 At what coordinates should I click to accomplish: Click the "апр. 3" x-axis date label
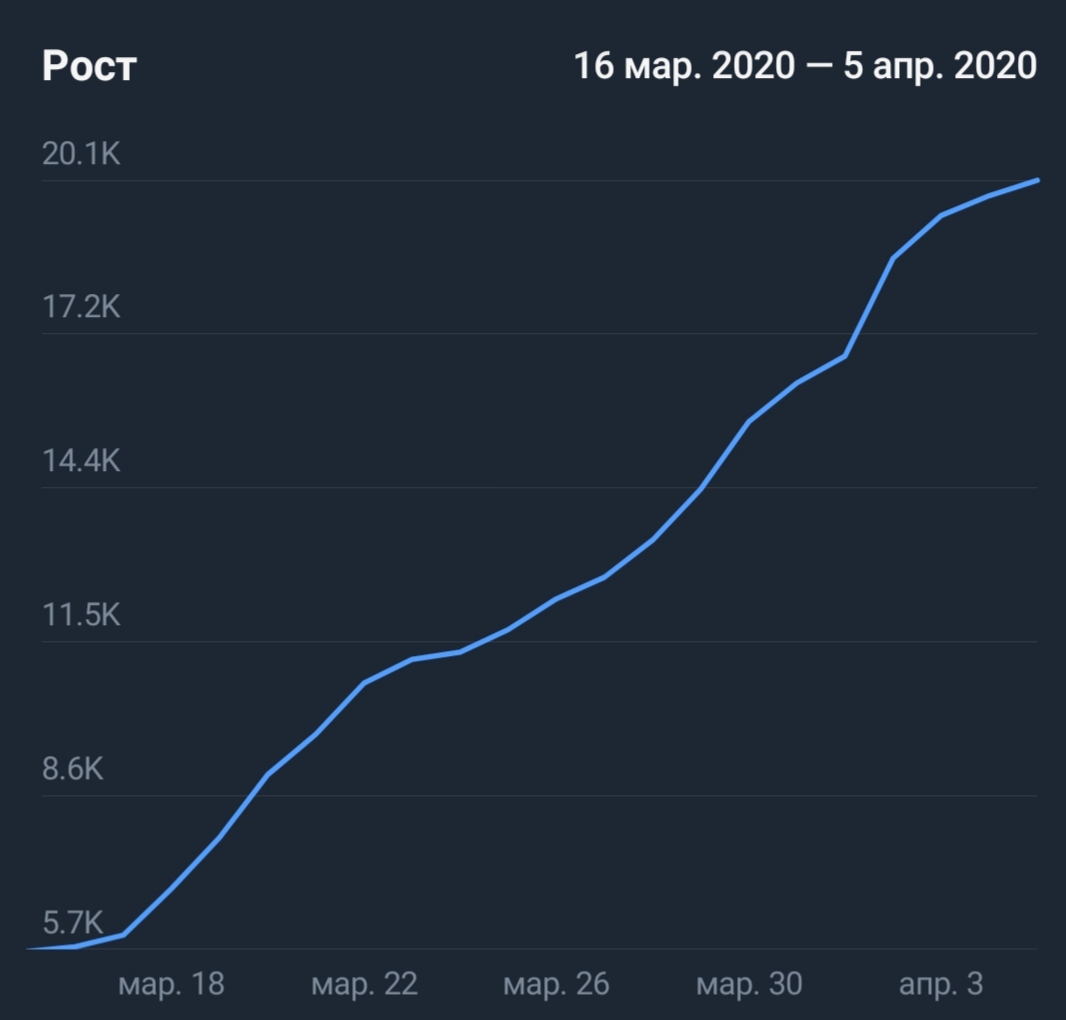point(941,984)
